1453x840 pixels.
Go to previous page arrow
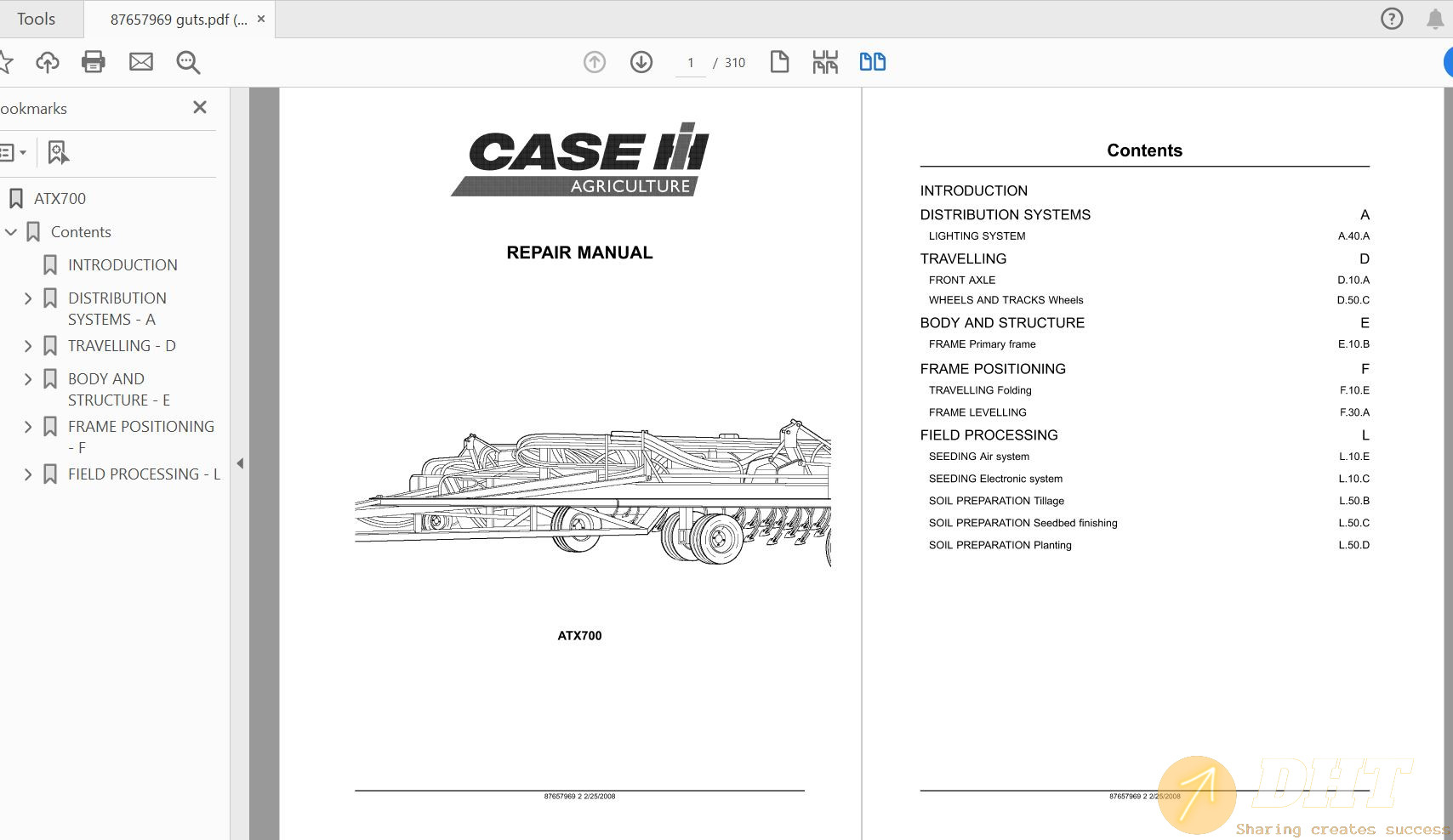(x=595, y=62)
